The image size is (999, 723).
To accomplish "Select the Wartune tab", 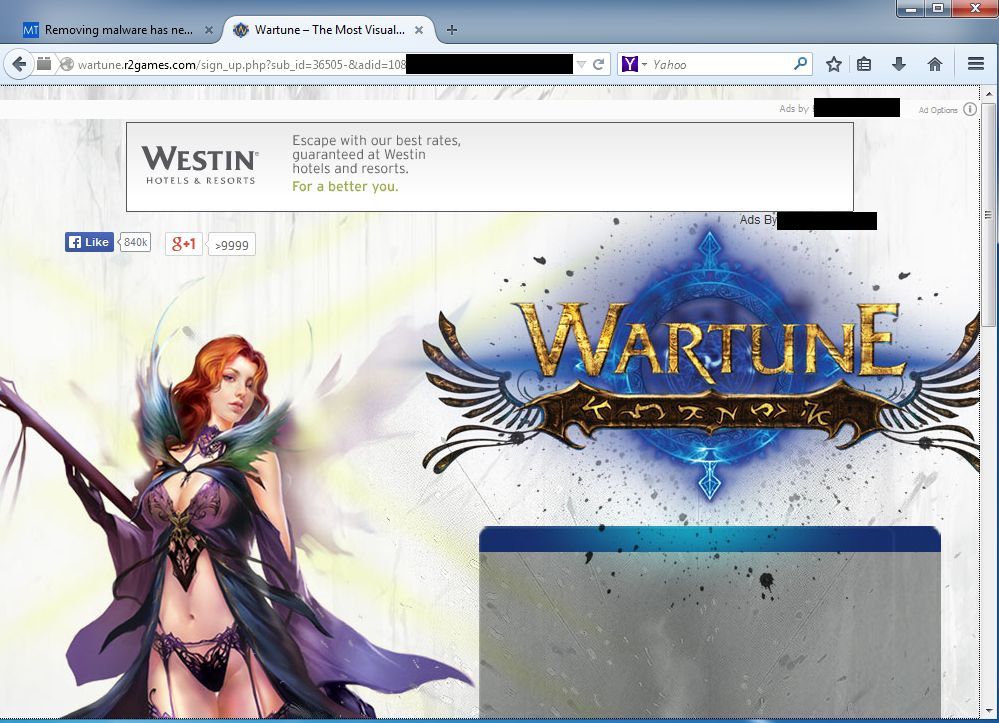I will click(x=328, y=30).
